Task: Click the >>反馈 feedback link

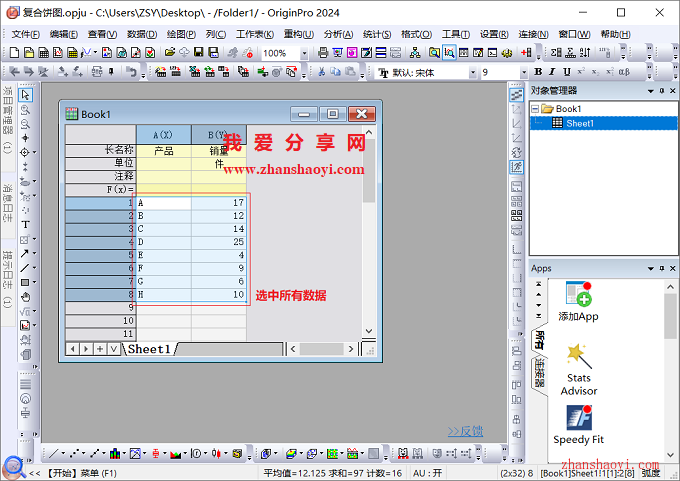Action: click(x=465, y=431)
